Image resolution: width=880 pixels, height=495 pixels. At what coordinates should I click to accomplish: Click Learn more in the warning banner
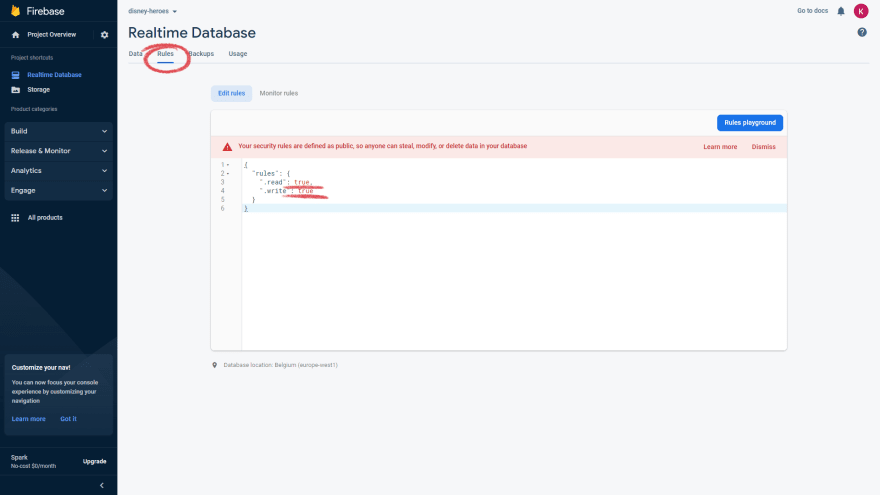coord(720,147)
